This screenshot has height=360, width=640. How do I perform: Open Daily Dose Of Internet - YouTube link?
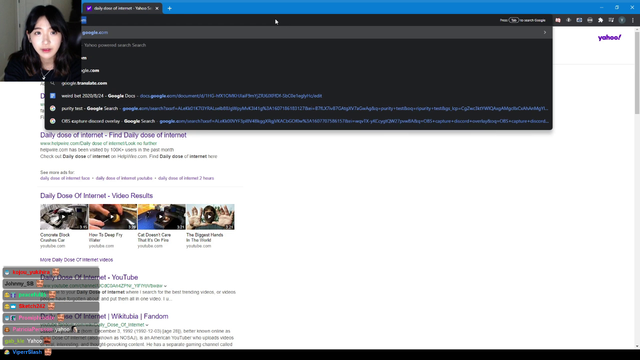point(89,277)
